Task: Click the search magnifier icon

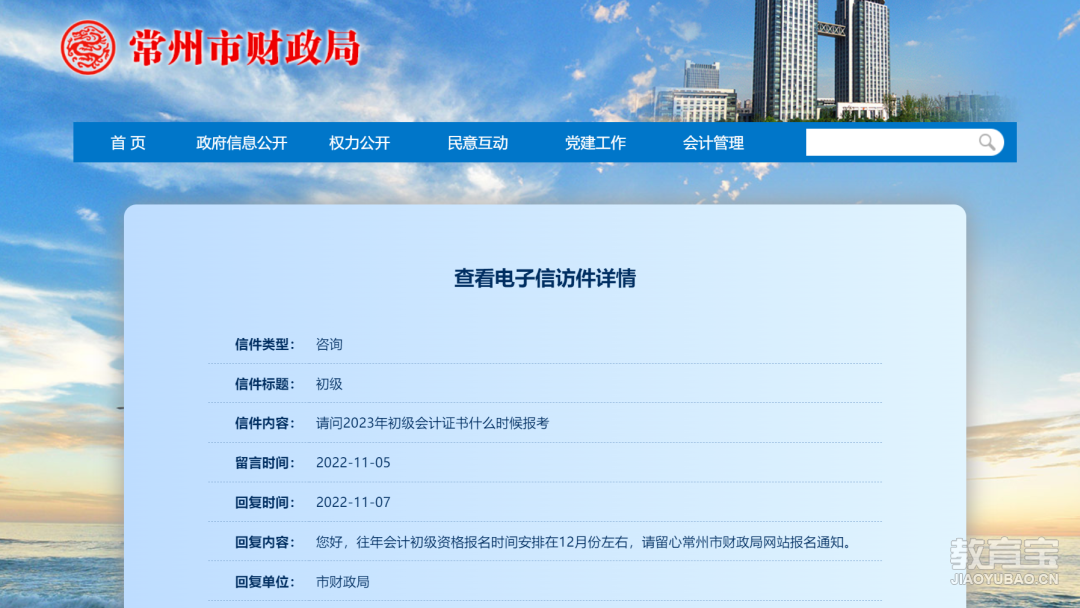Action: click(x=986, y=142)
